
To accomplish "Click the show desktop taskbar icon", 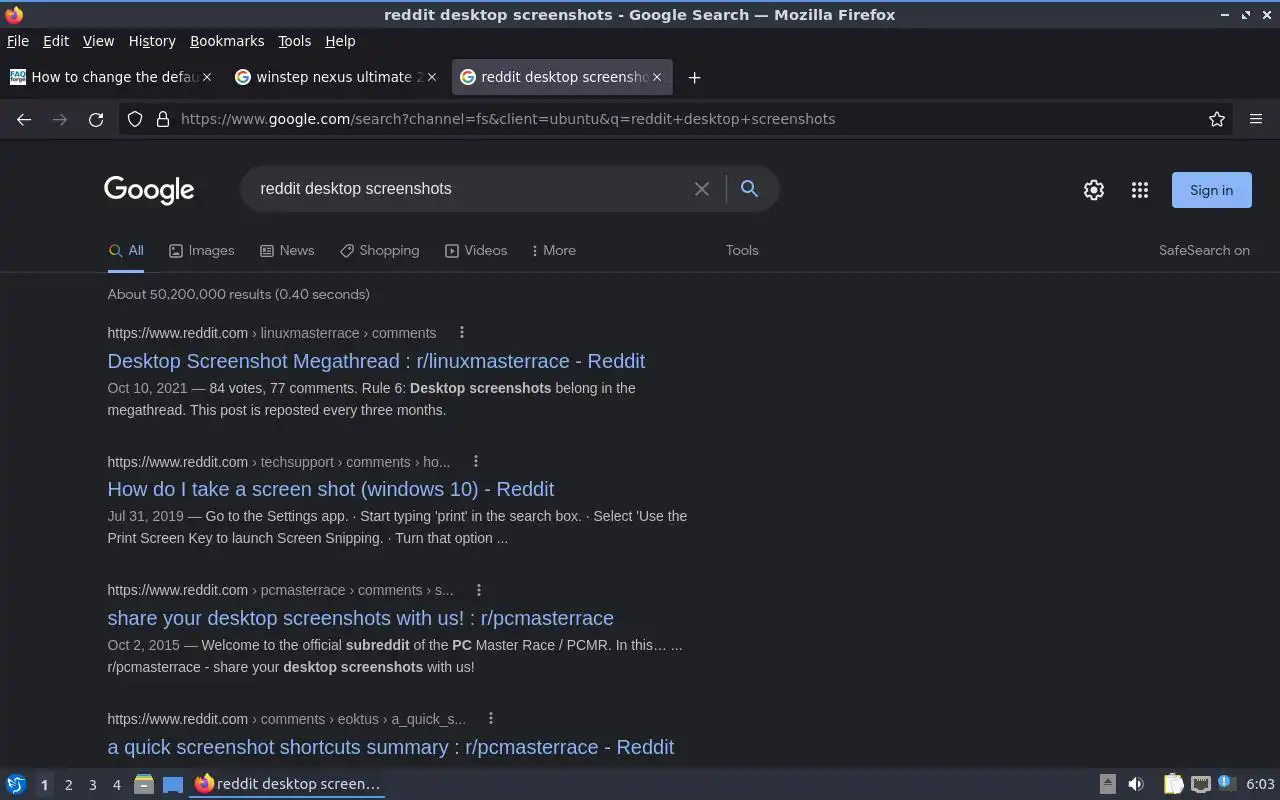I will (x=173, y=784).
